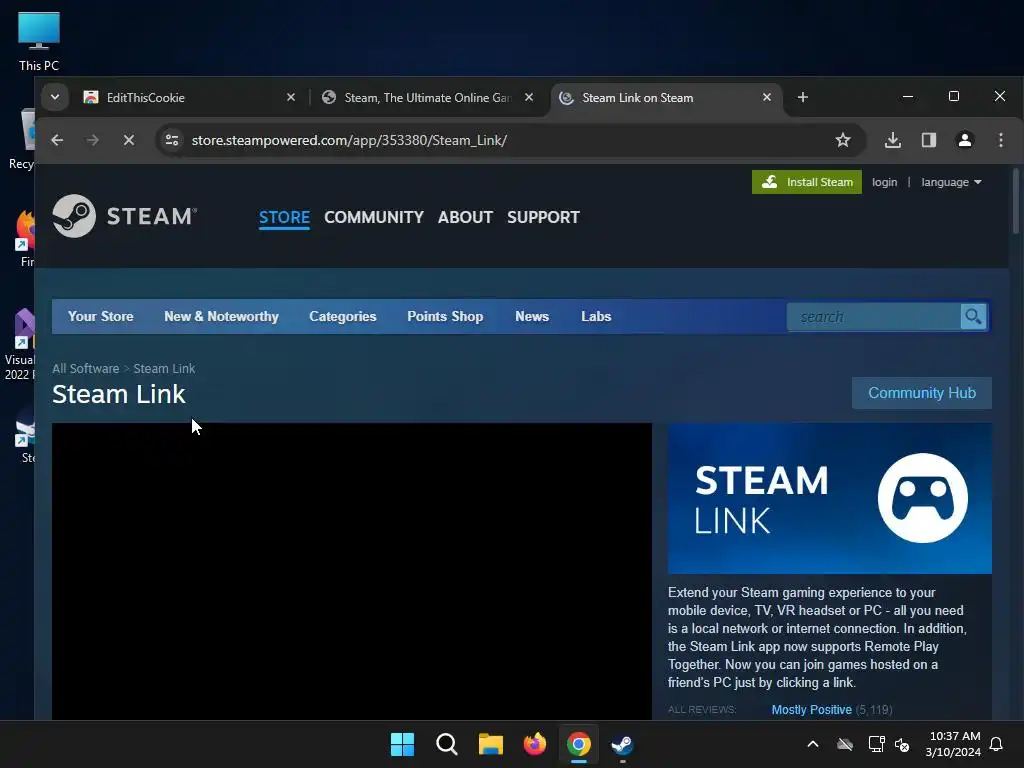The height and width of the screenshot is (768, 1024).
Task: Open Windows Start menu
Action: pyautogui.click(x=402, y=744)
